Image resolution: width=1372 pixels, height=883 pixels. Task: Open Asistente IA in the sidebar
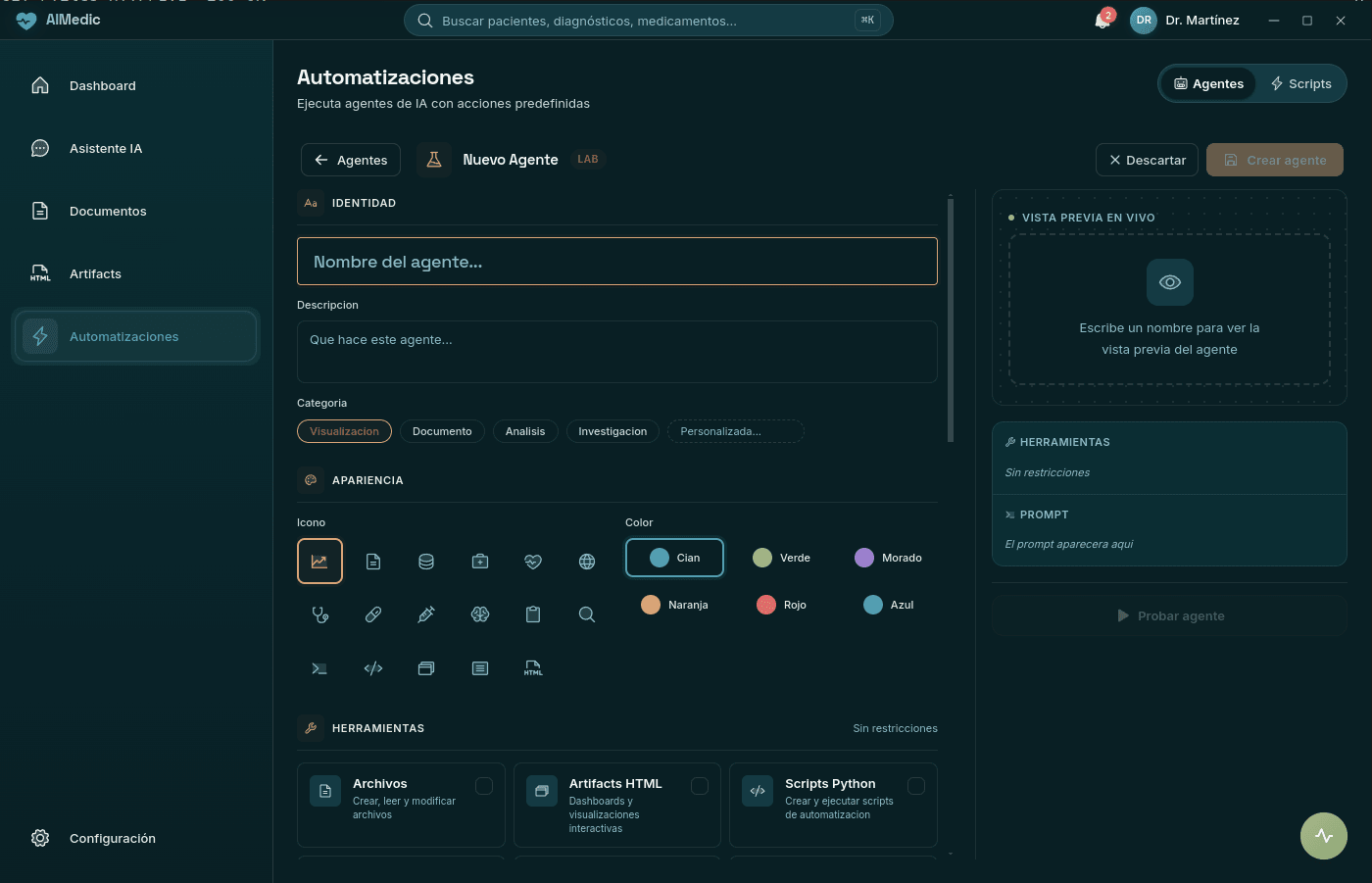click(x=106, y=148)
